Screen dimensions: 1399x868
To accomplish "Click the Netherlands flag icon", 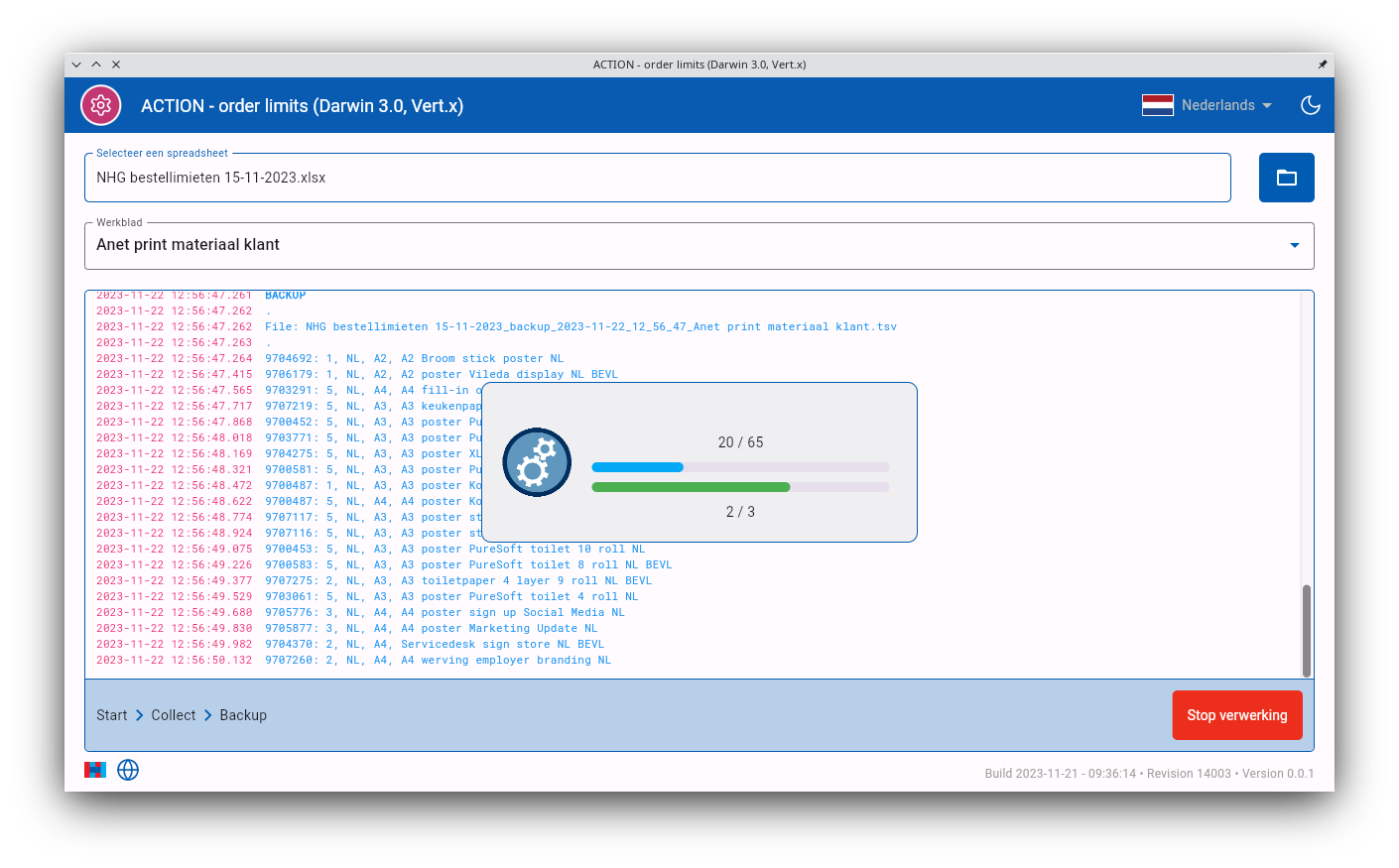I will point(1157,105).
